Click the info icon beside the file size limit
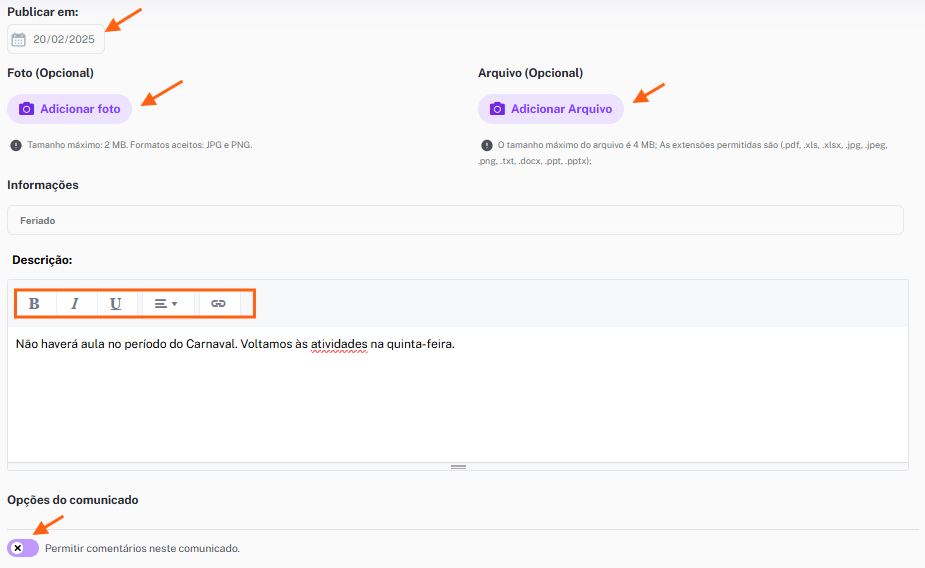The width and height of the screenshot is (925, 568). pyautogui.click(x=487, y=145)
